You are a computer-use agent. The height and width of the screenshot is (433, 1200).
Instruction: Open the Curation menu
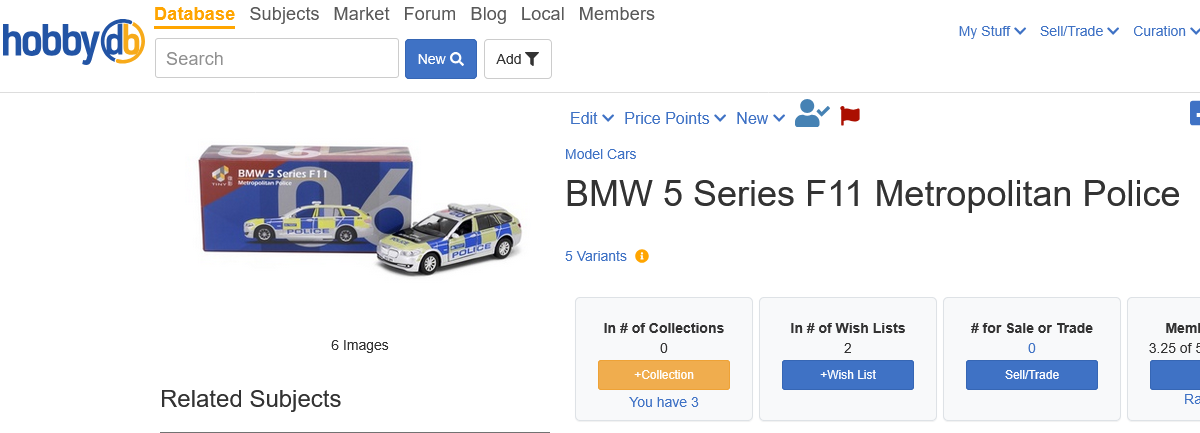pyautogui.click(x=1165, y=31)
